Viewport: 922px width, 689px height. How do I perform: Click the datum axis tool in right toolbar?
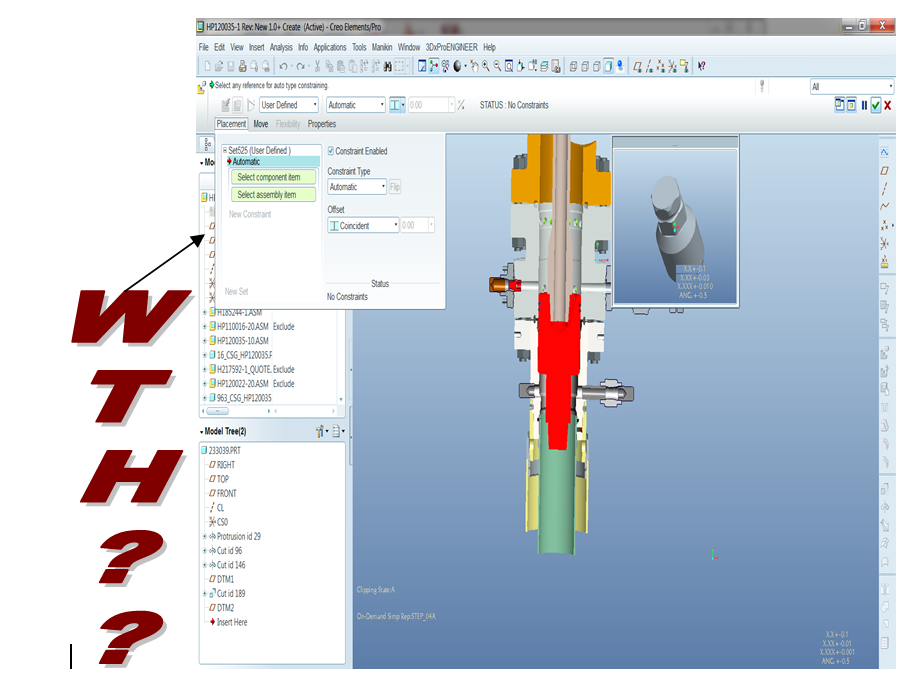click(884, 188)
